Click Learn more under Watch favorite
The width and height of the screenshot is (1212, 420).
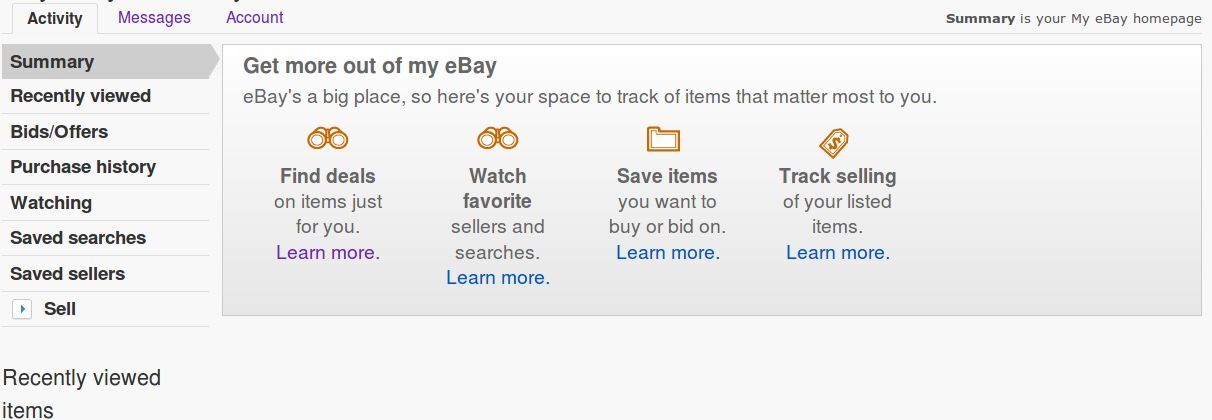[x=496, y=278]
